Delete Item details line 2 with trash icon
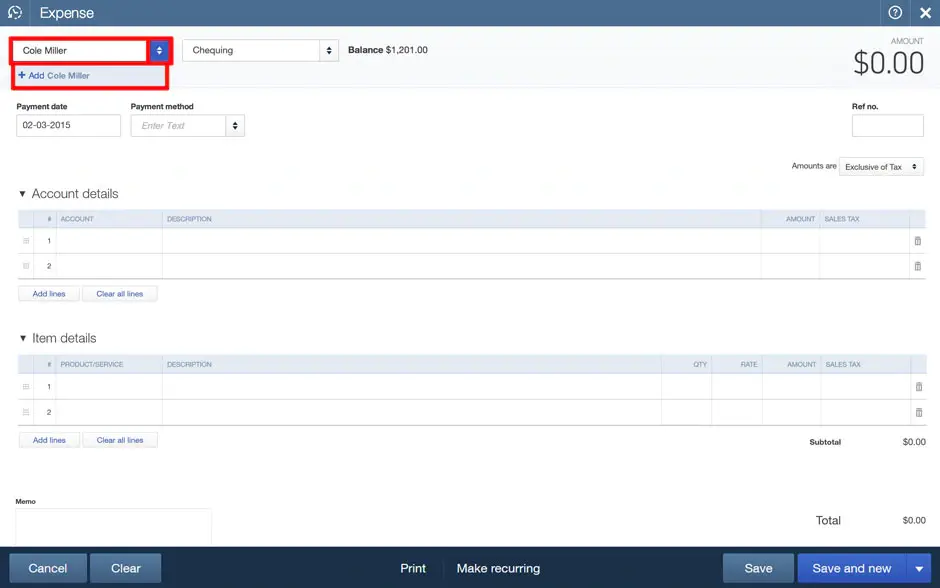Image resolution: width=940 pixels, height=588 pixels. [919, 412]
